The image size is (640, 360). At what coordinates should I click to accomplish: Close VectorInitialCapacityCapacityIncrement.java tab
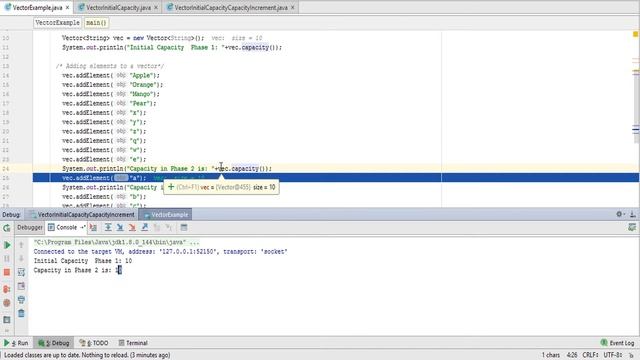[x=293, y=7]
